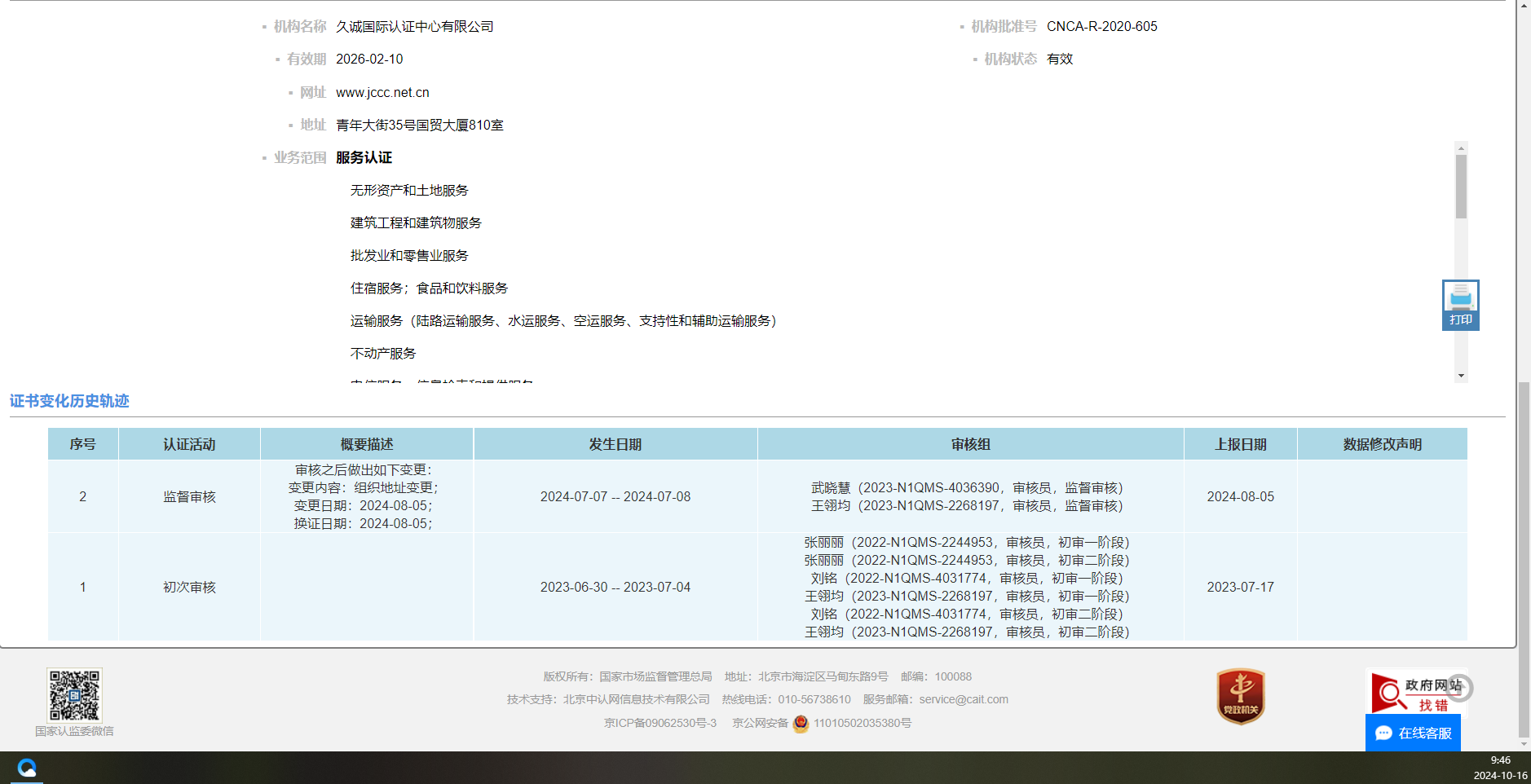Screen dimensions: 1531x784
Task: Click the business scope list scrollbar thumb
Action: pyautogui.click(x=1461, y=187)
